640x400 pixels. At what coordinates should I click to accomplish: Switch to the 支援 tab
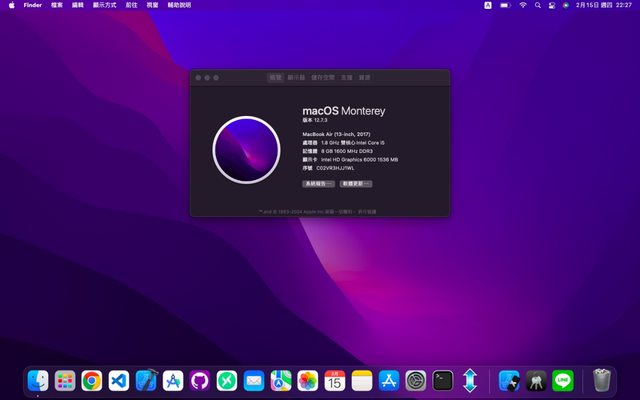point(347,77)
